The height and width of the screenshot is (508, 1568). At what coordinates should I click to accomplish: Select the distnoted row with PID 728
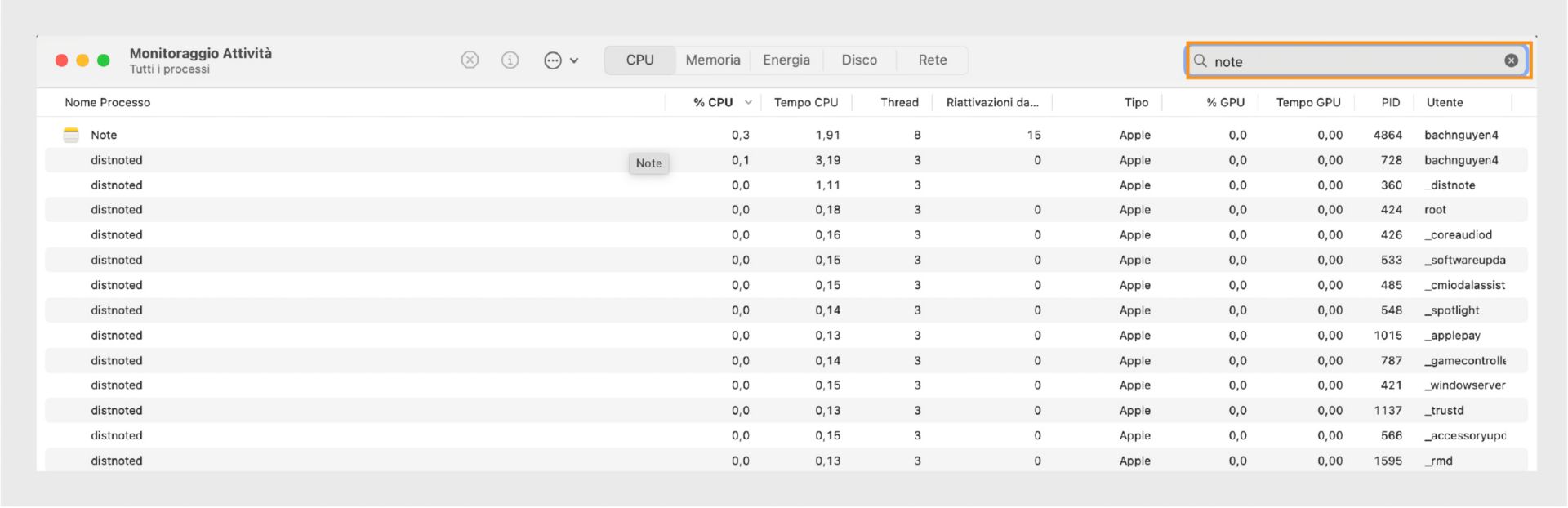[786, 160]
